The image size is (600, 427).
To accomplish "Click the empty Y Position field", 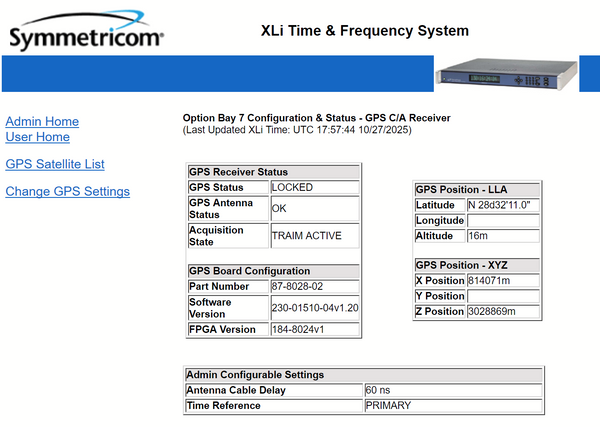I will pos(503,296).
